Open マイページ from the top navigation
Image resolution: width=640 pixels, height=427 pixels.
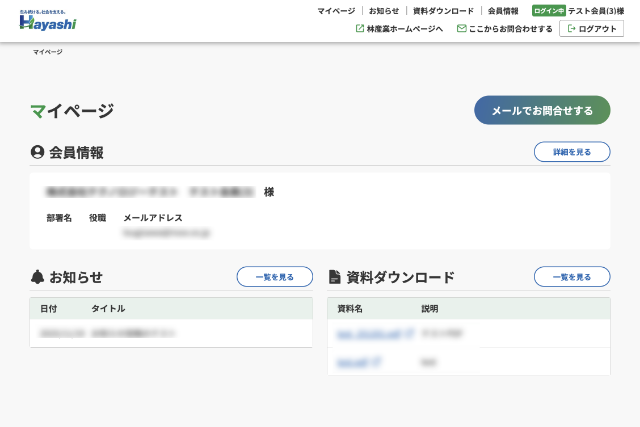336,10
